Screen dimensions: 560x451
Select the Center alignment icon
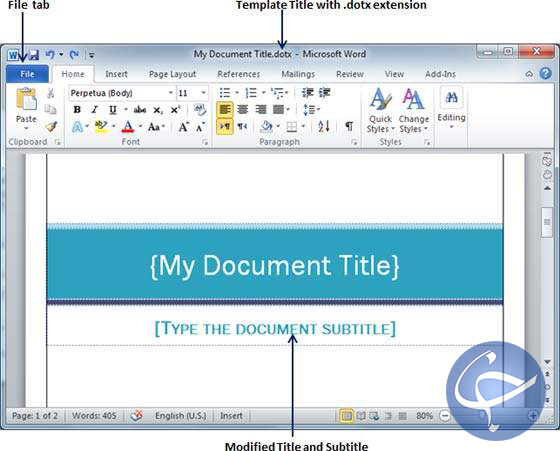pyautogui.click(x=242, y=109)
